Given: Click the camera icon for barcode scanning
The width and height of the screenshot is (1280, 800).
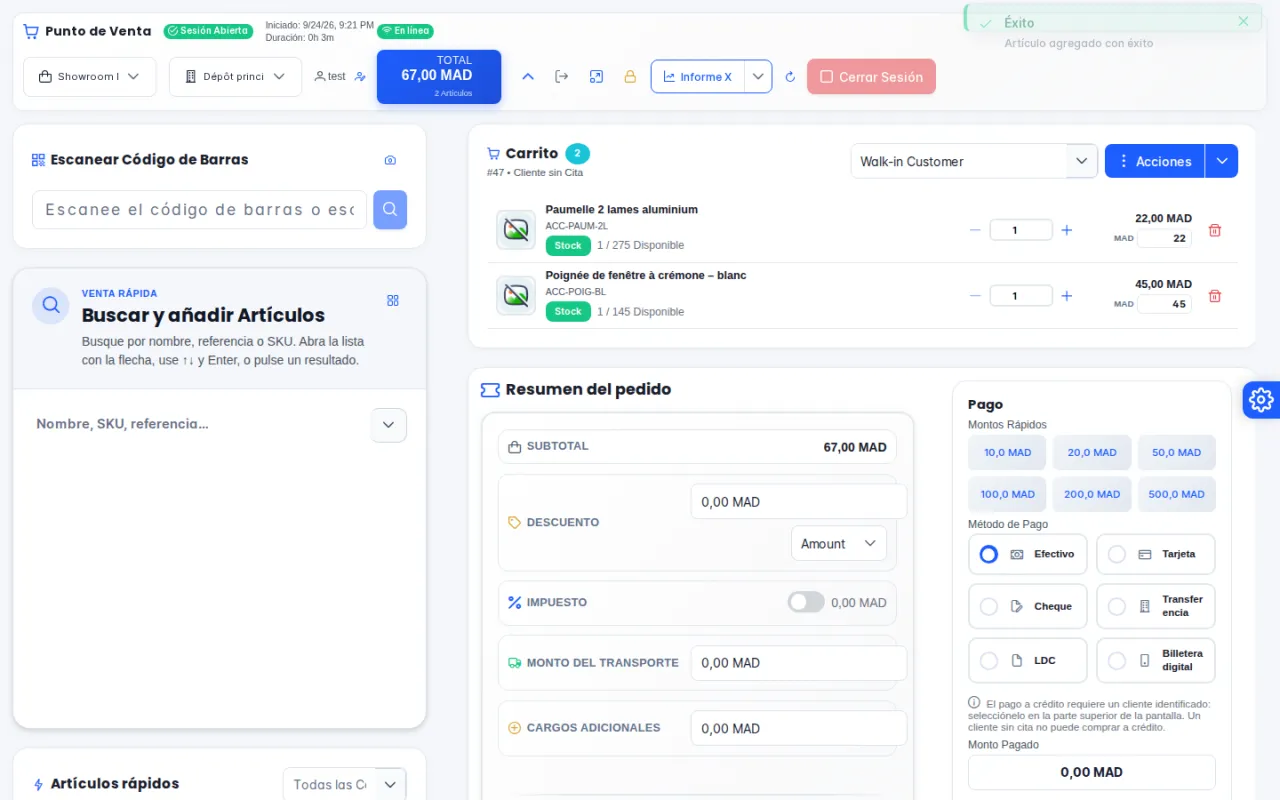Looking at the screenshot, I should (390, 160).
